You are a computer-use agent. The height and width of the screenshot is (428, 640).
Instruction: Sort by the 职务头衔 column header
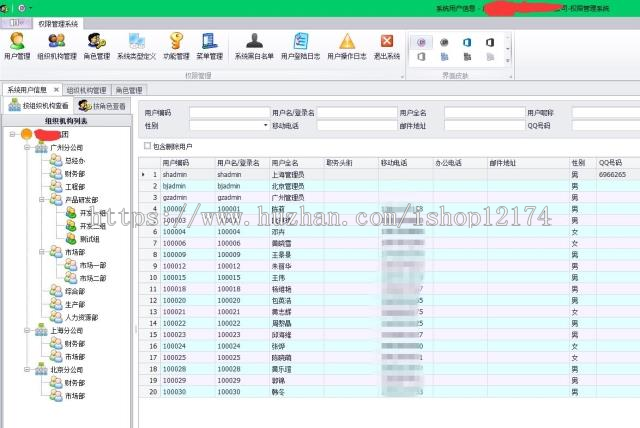click(351, 162)
